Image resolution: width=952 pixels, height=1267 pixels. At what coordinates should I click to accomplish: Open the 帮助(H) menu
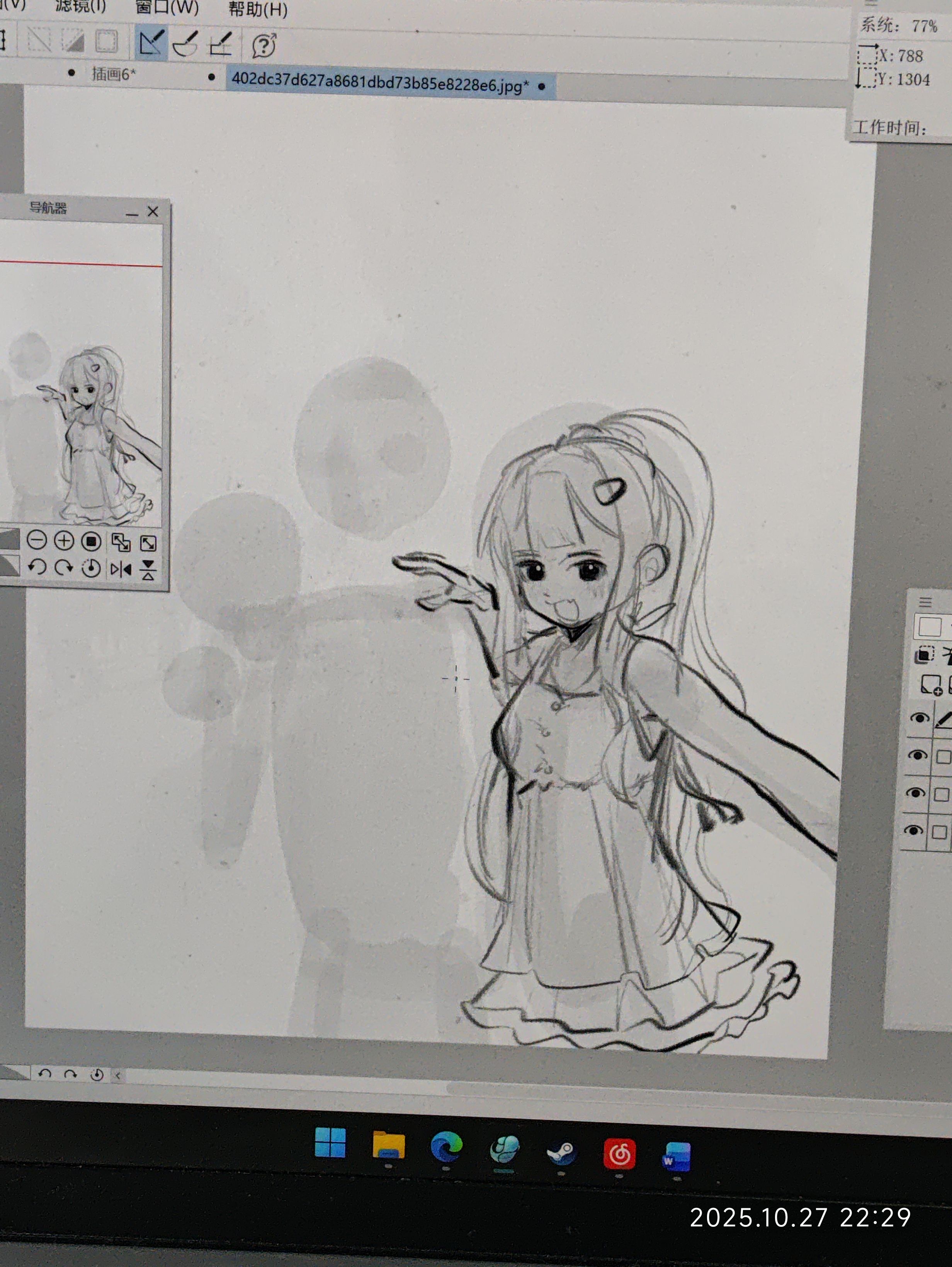click(258, 9)
